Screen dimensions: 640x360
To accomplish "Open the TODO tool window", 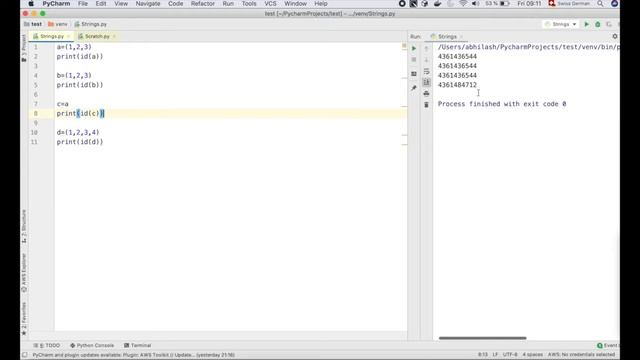I will click(x=47, y=345).
